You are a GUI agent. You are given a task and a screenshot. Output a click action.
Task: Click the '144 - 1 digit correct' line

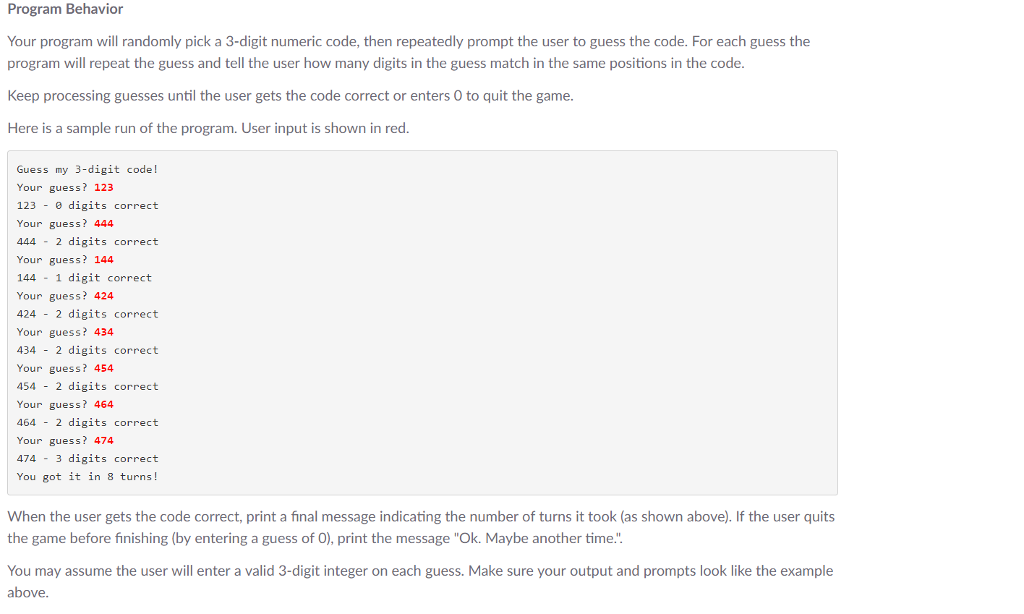(x=84, y=278)
